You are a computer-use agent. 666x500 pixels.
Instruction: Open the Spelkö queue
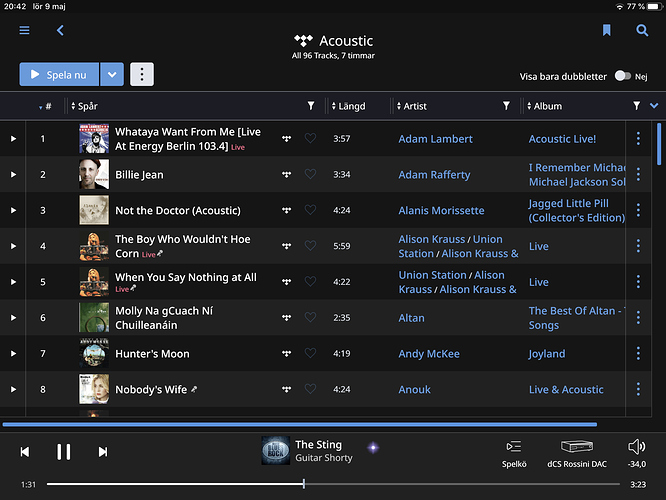(x=514, y=454)
